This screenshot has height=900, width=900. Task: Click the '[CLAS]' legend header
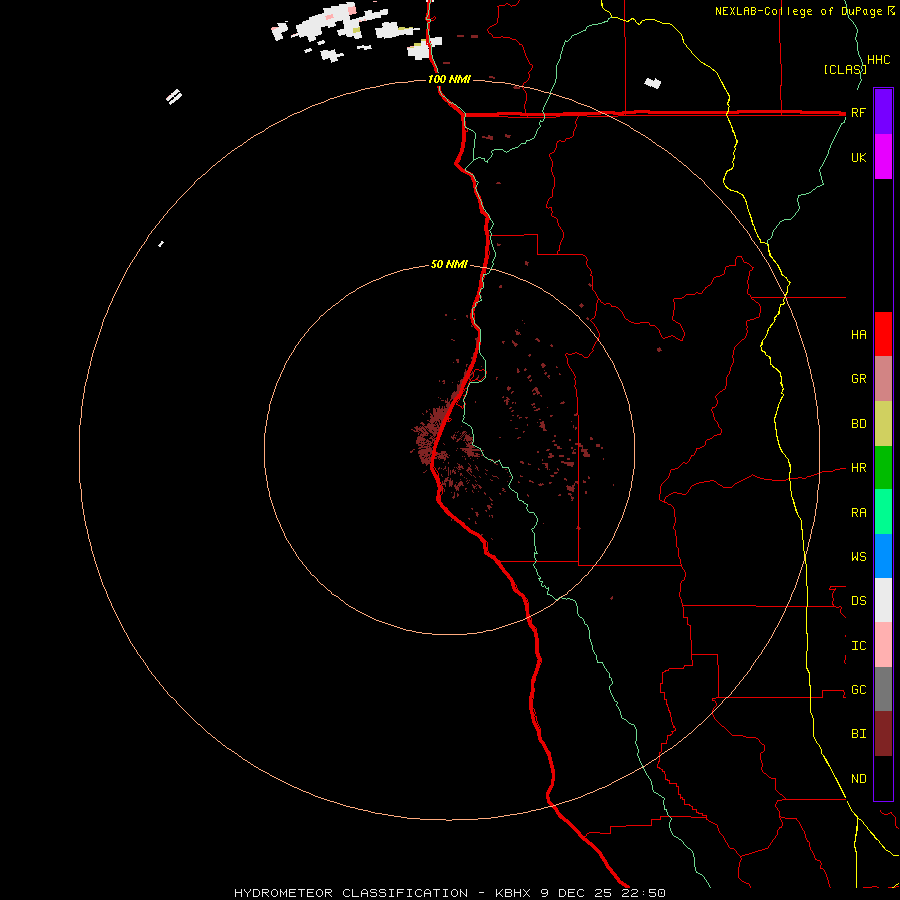845,69
